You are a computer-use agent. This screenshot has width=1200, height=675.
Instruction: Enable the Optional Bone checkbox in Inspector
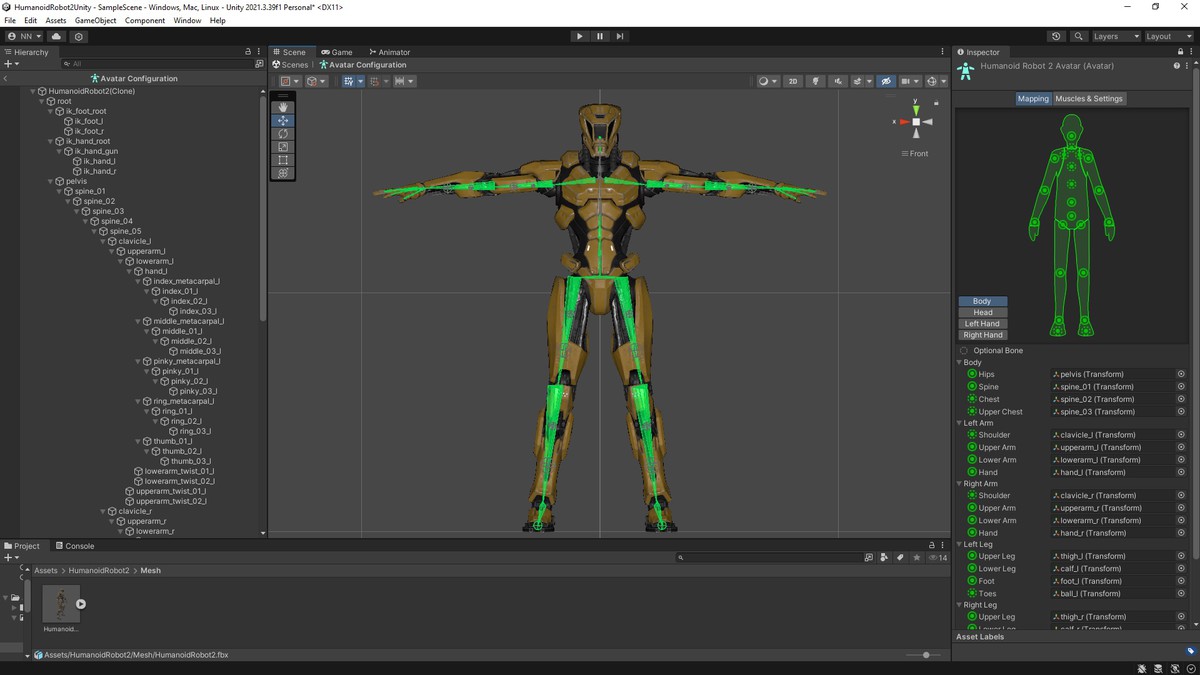click(963, 350)
